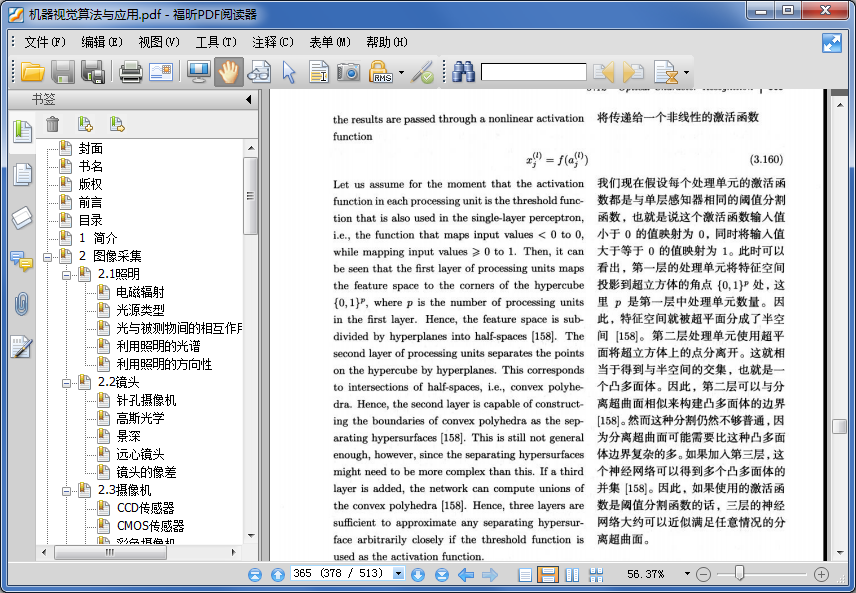Go to previous search result arrow

tap(604, 72)
